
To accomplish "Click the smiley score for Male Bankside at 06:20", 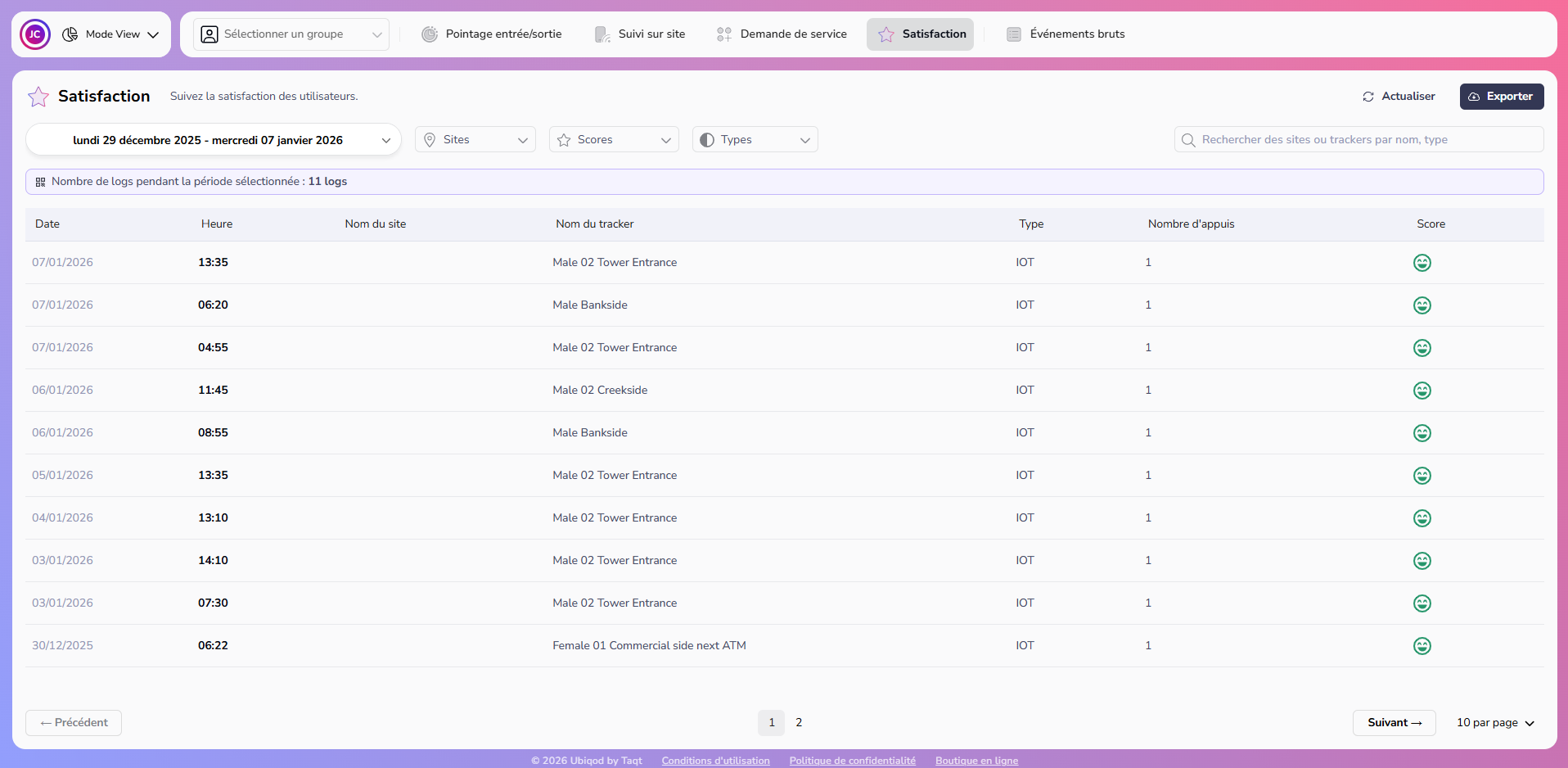I will pyautogui.click(x=1422, y=305).
